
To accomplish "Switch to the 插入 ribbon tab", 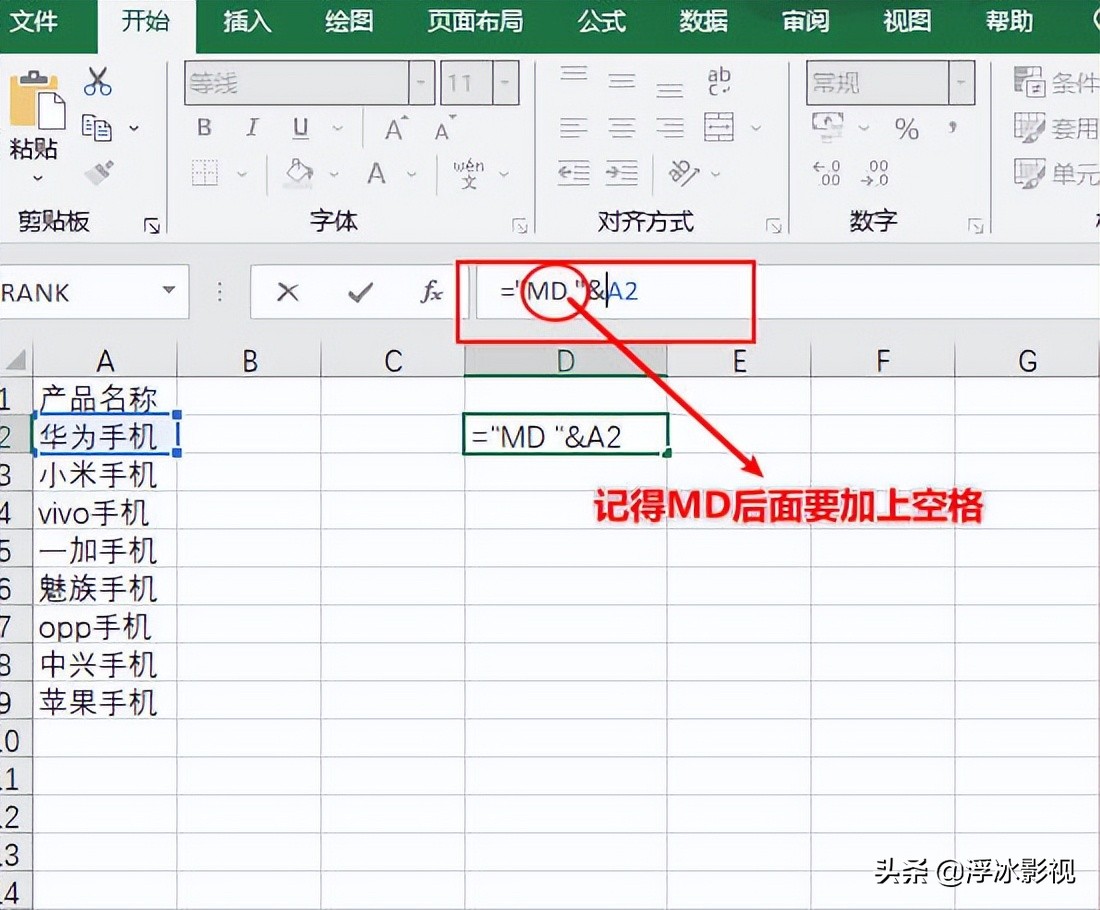I will click(x=246, y=21).
